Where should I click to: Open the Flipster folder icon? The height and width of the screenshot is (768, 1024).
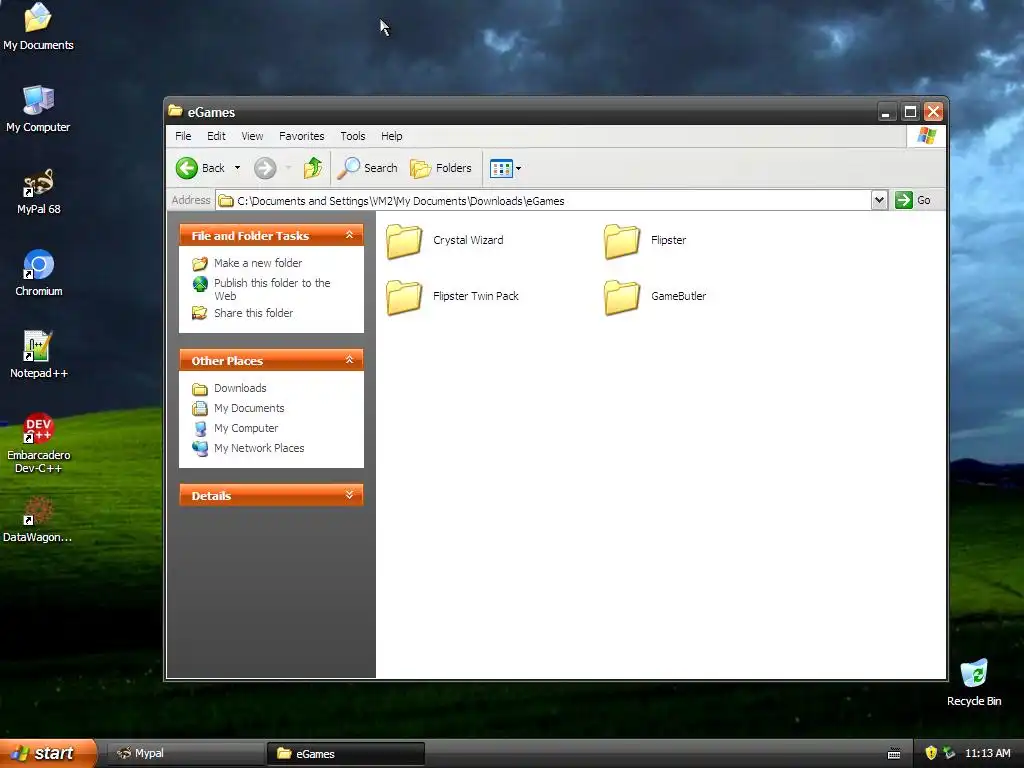click(622, 241)
